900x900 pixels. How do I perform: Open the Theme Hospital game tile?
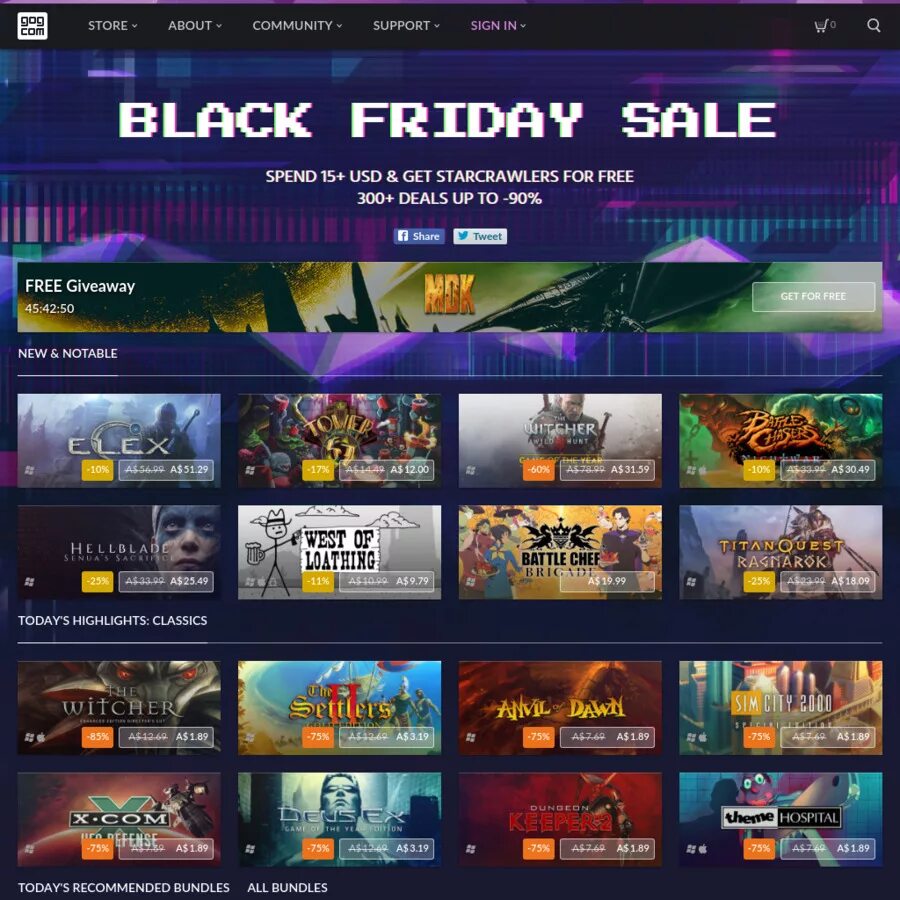point(781,819)
